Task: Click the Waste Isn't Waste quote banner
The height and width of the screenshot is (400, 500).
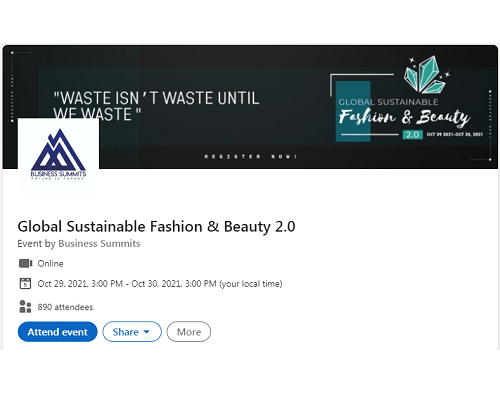Action: click(x=156, y=106)
